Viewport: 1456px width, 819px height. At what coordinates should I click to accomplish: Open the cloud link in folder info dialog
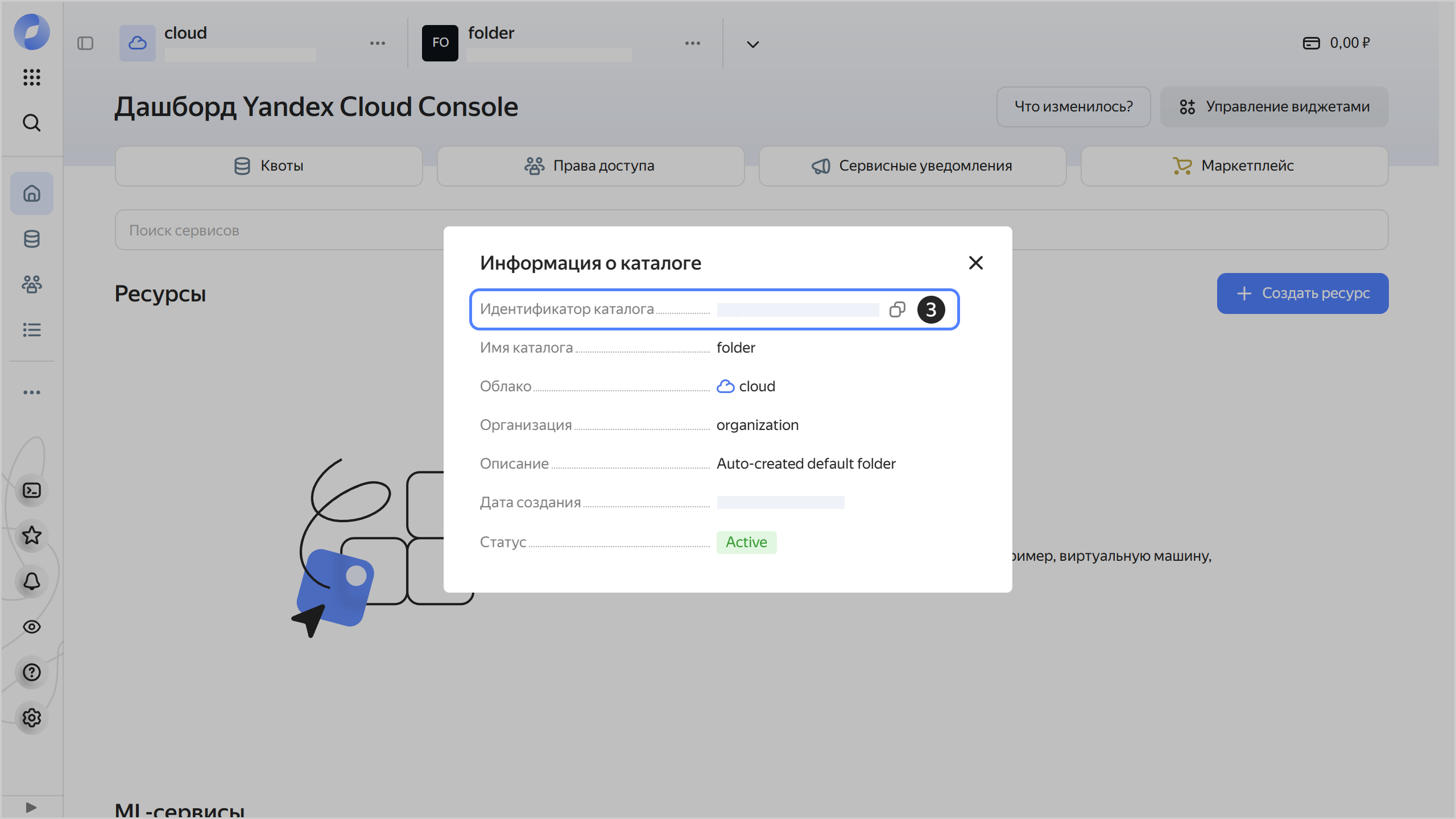(x=757, y=386)
